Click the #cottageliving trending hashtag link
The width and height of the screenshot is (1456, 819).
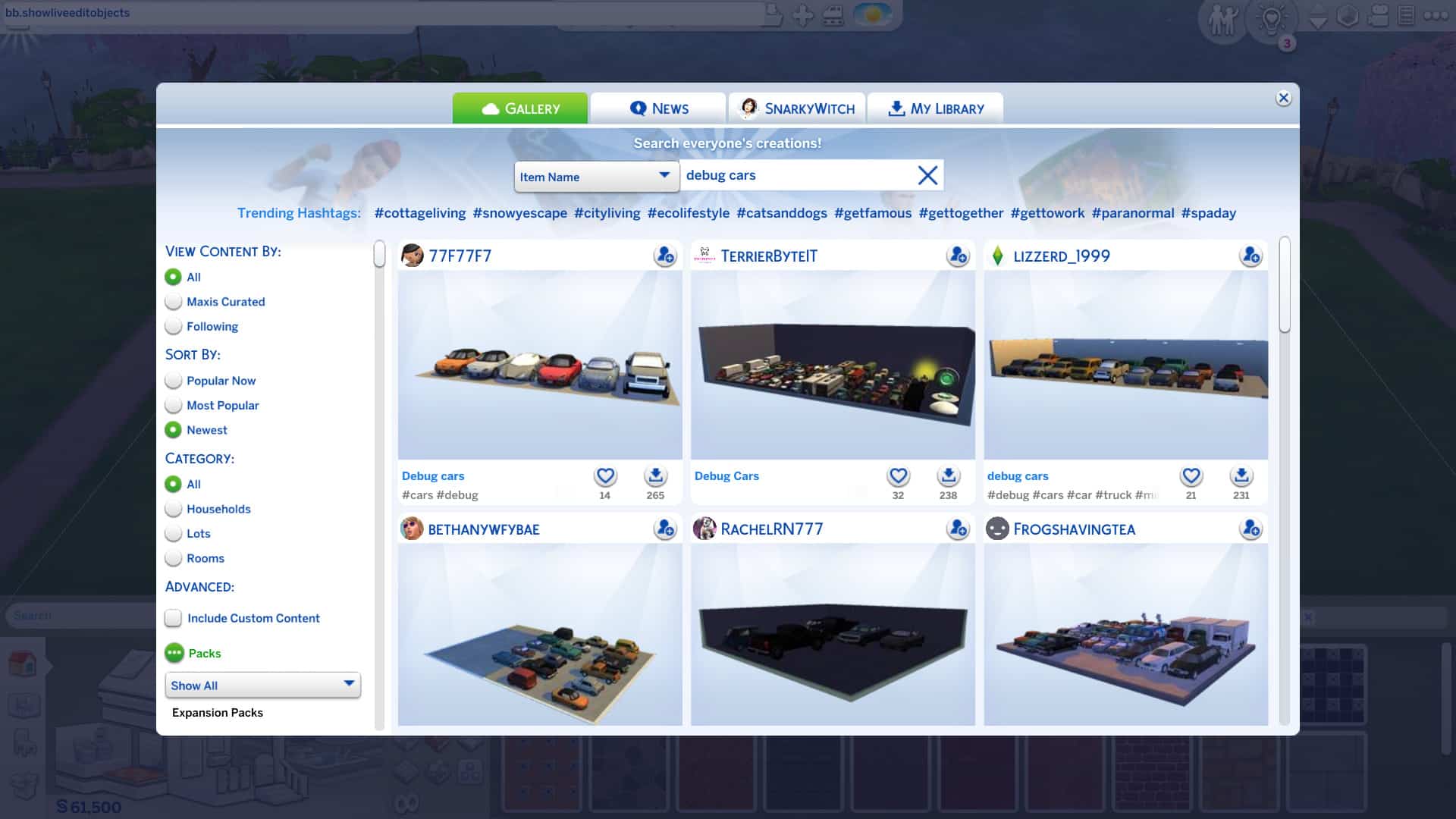coord(419,212)
